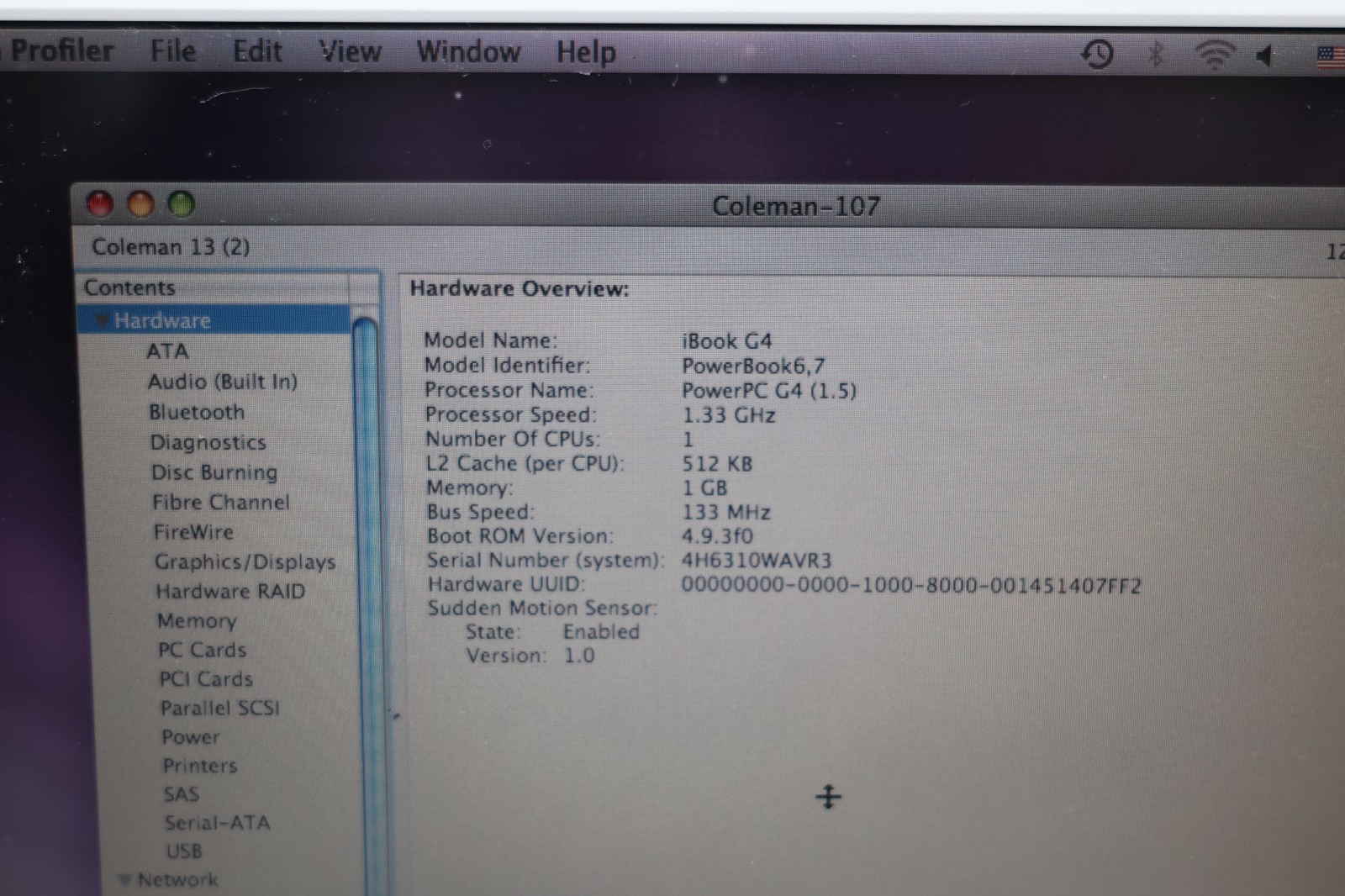Click the red close window button
Image resolution: width=1345 pixels, height=896 pixels.
[x=100, y=204]
